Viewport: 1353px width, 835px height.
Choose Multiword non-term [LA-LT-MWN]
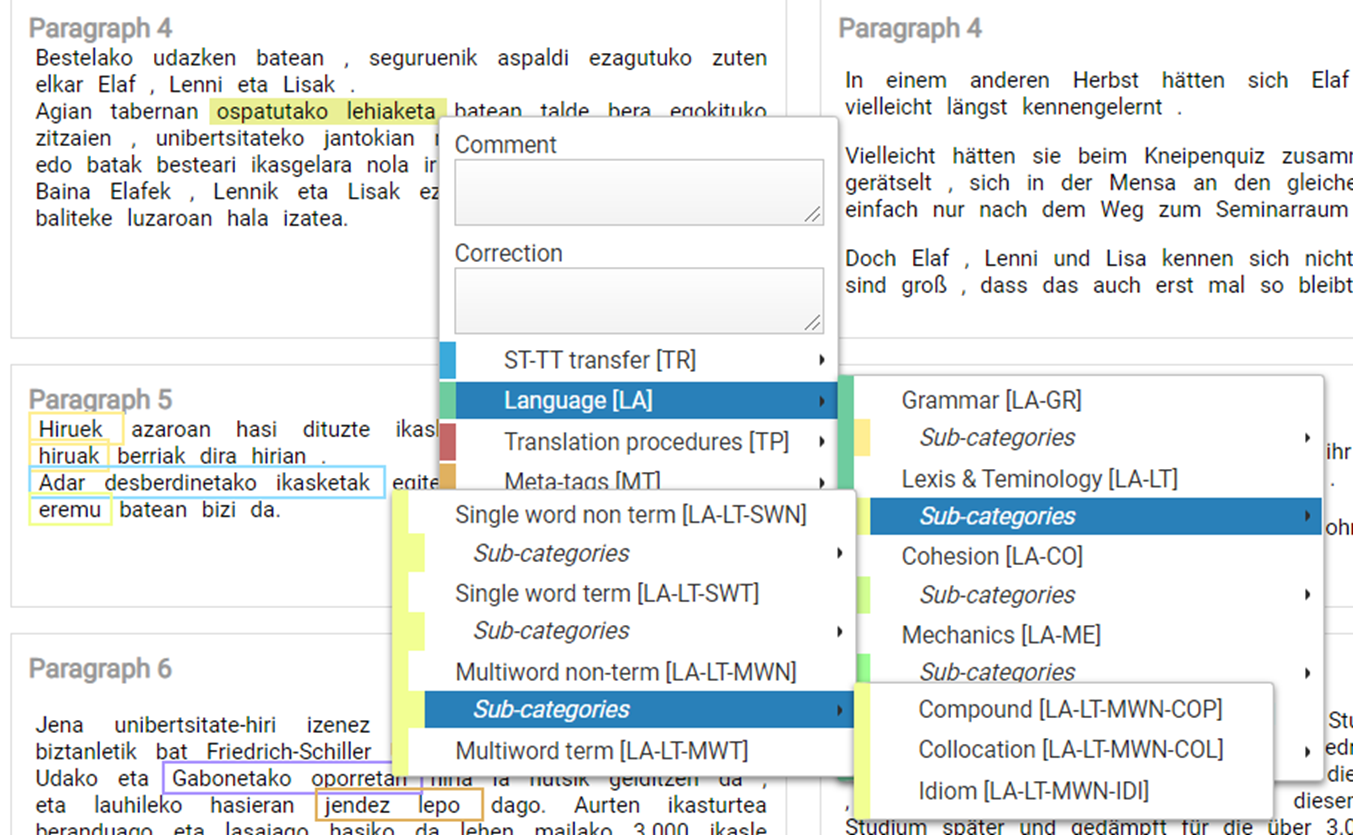(x=625, y=672)
